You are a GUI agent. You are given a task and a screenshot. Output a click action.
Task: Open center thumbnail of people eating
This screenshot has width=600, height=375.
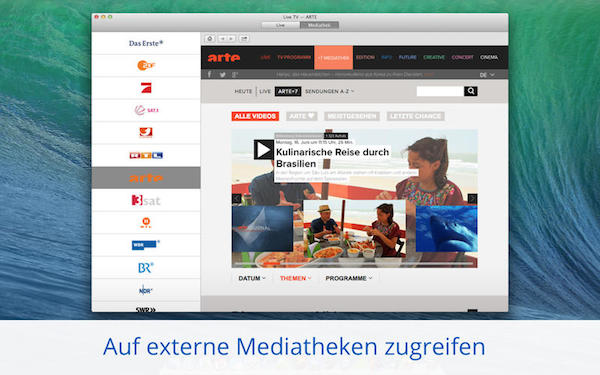(x=354, y=229)
